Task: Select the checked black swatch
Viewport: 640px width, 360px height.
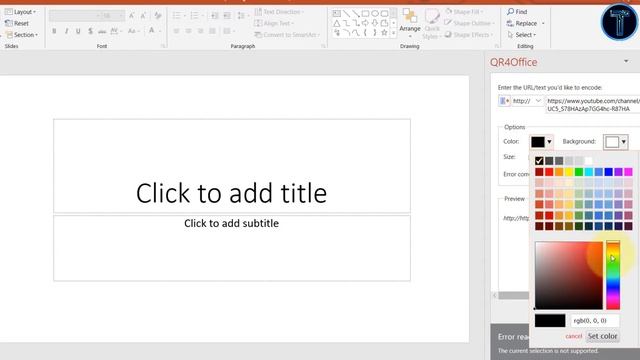Action: [539, 161]
